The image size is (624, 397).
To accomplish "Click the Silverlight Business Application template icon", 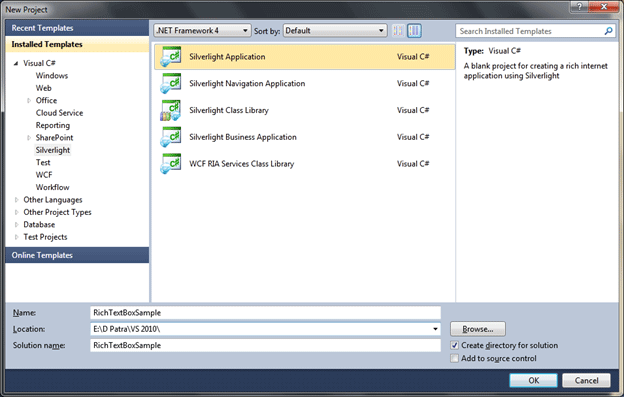I will [171, 137].
